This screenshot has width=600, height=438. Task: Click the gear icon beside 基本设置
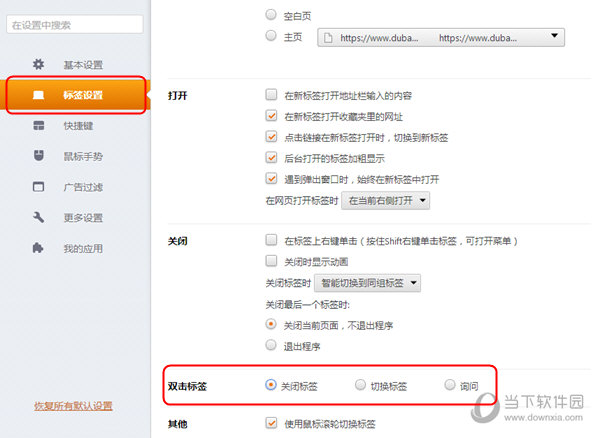click(x=38, y=65)
